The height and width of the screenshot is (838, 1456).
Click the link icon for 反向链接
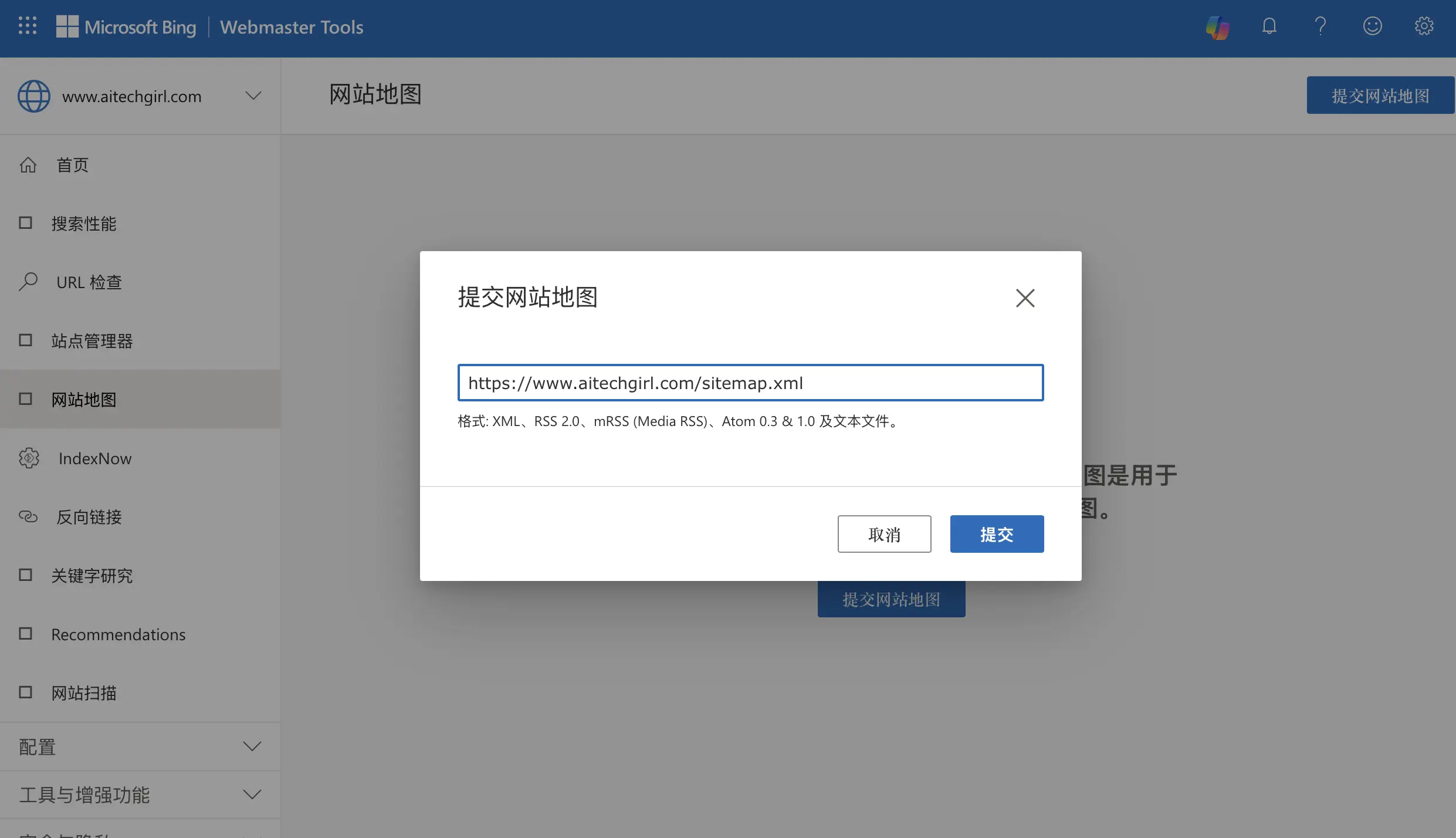coord(28,516)
